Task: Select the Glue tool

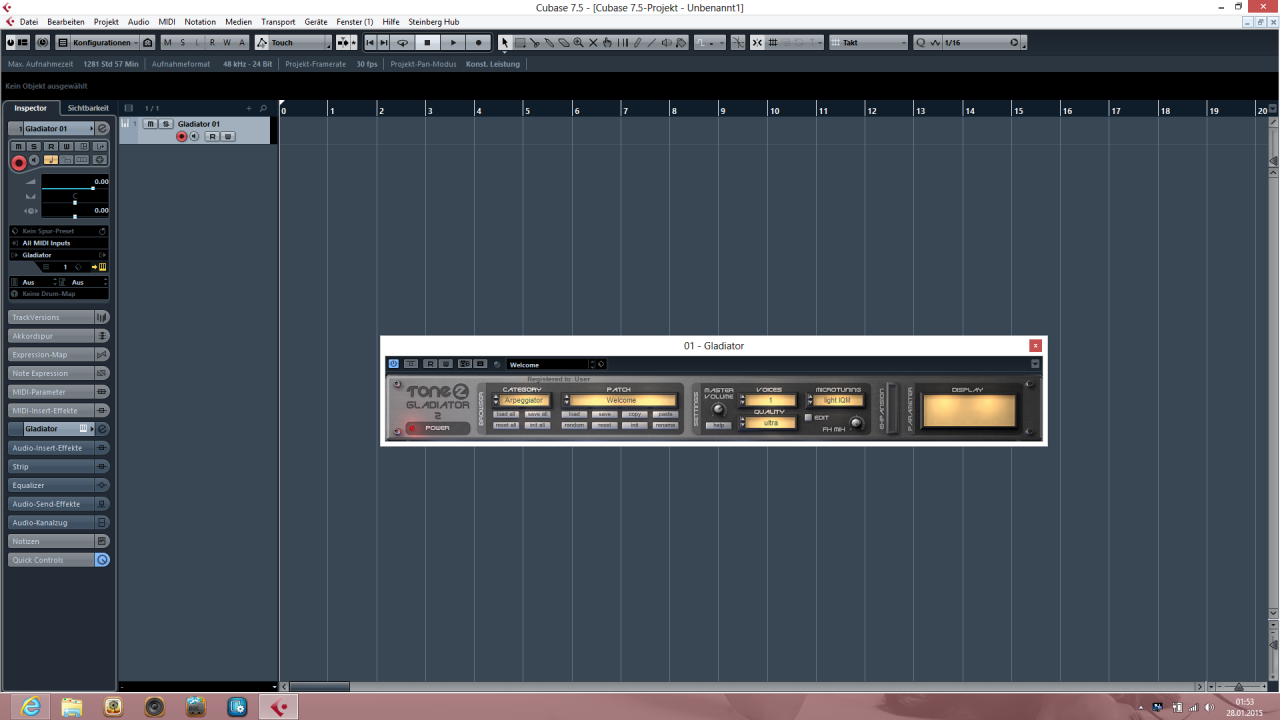Action: (x=550, y=43)
